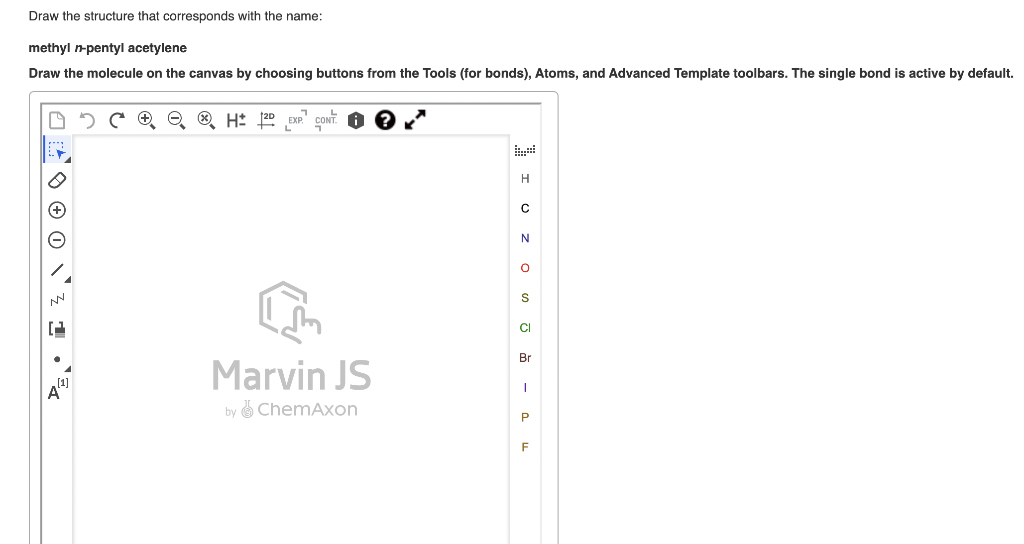The image size is (1024, 544).
Task: Choose the single bond tool
Action: click(x=57, y=270)
